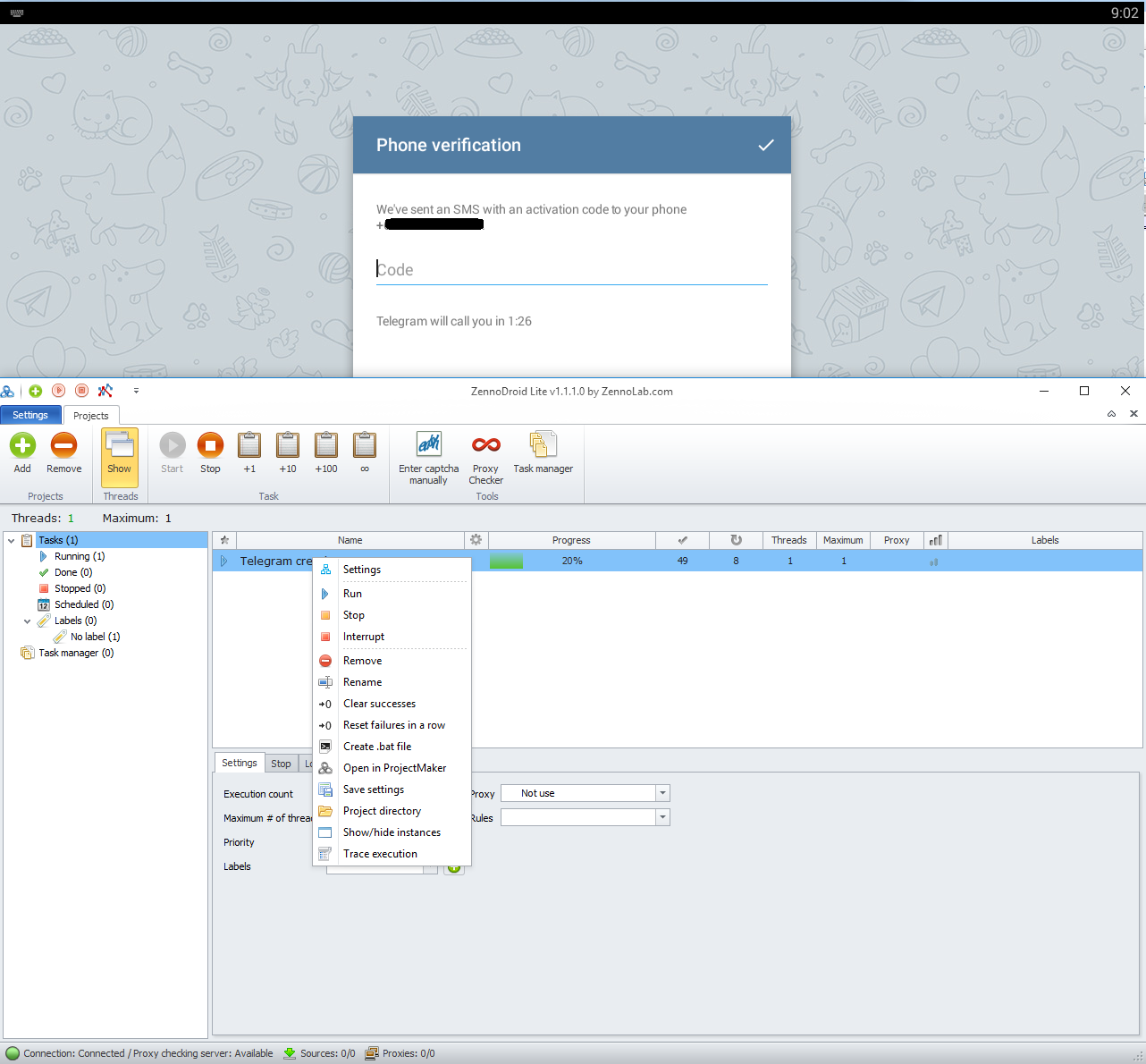Open Enter captcha manually tool
Image resolution: width=1146 pixels, height=1064 pixels.
tap(428, 458)
